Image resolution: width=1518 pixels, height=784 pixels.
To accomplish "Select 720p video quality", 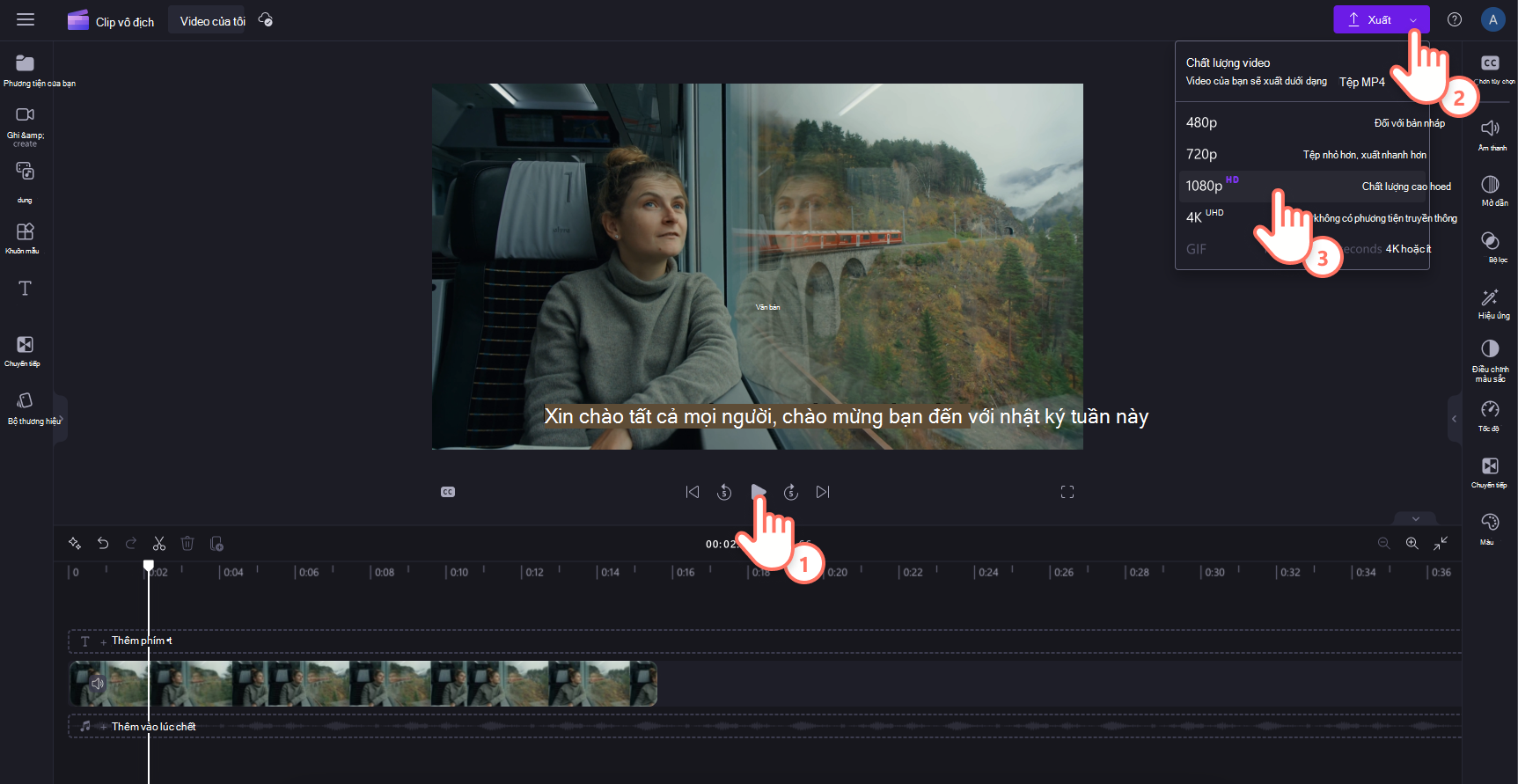I will pyautogui.click(x=1302, y=154).
